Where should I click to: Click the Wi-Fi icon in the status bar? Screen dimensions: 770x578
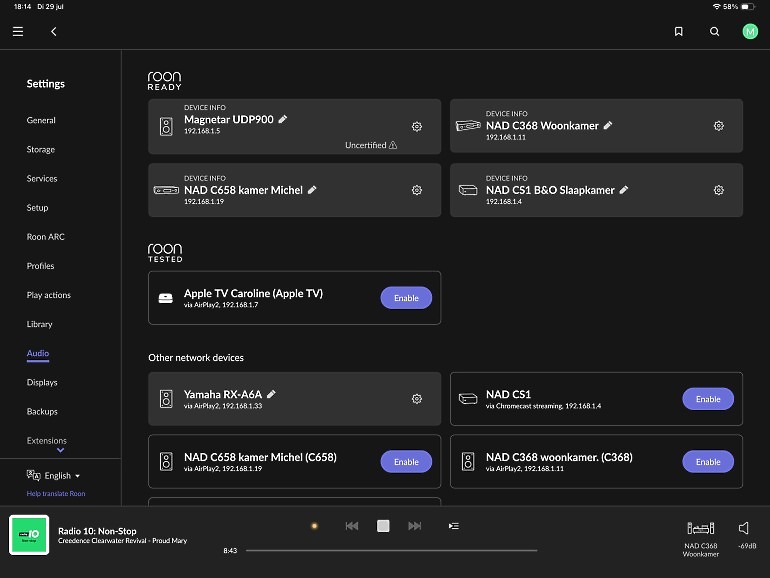[716, 6]
